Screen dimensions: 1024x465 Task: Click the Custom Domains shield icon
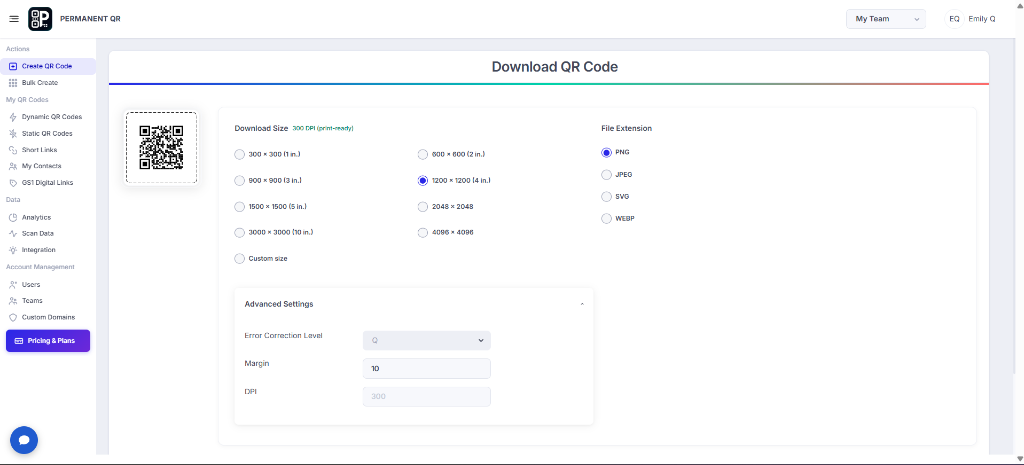point(13,317)
